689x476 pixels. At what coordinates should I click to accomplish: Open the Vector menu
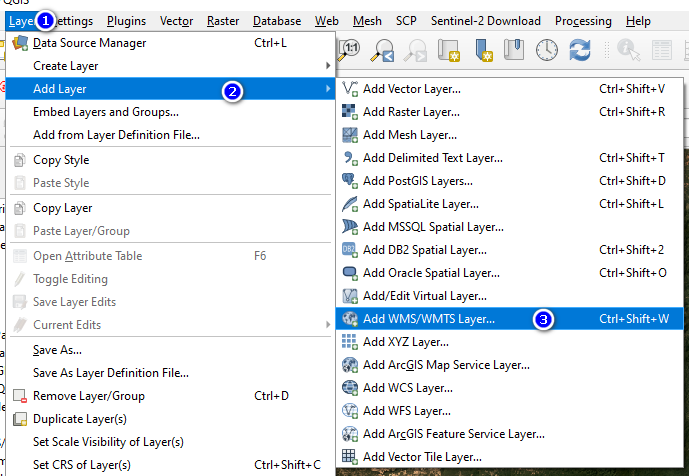point(176,21)
